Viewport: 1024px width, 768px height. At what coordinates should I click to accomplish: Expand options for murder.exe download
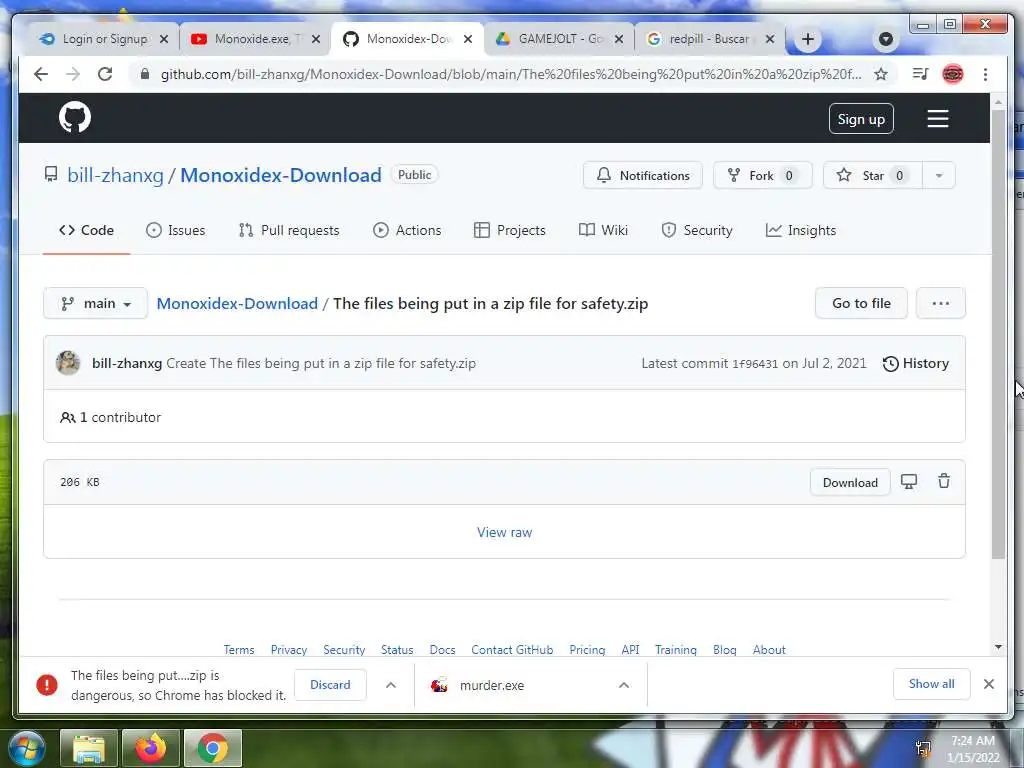pyautogui.click(x=624, y=685)
